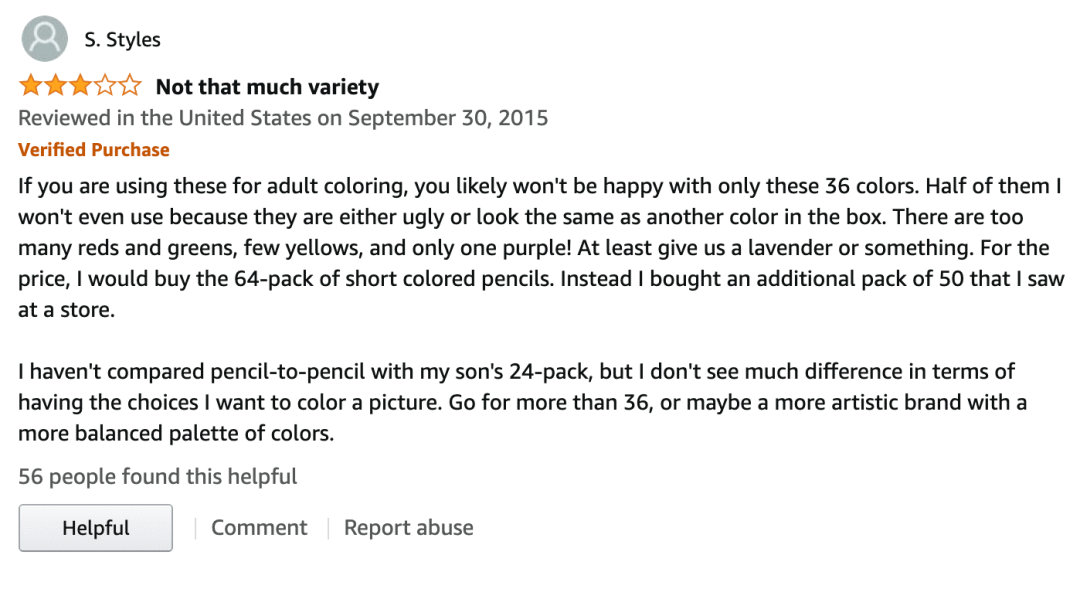Click the first paragraph of review text
Viewport: 1080px width, 589px height.
[541, 247]
